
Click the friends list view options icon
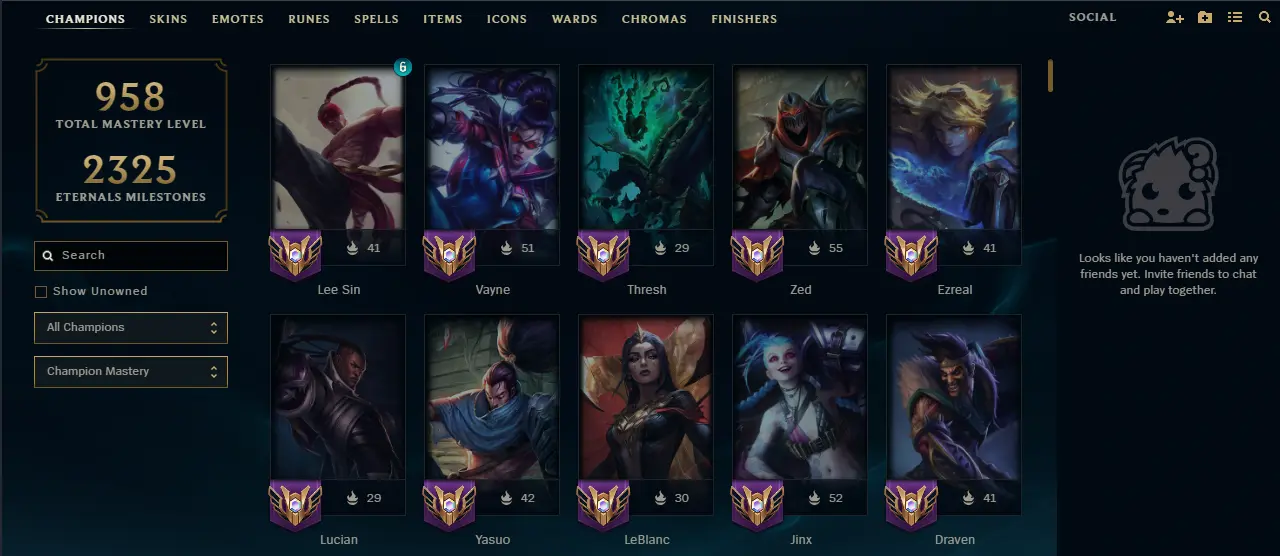pyautogui.click(x=1235, y=18)
